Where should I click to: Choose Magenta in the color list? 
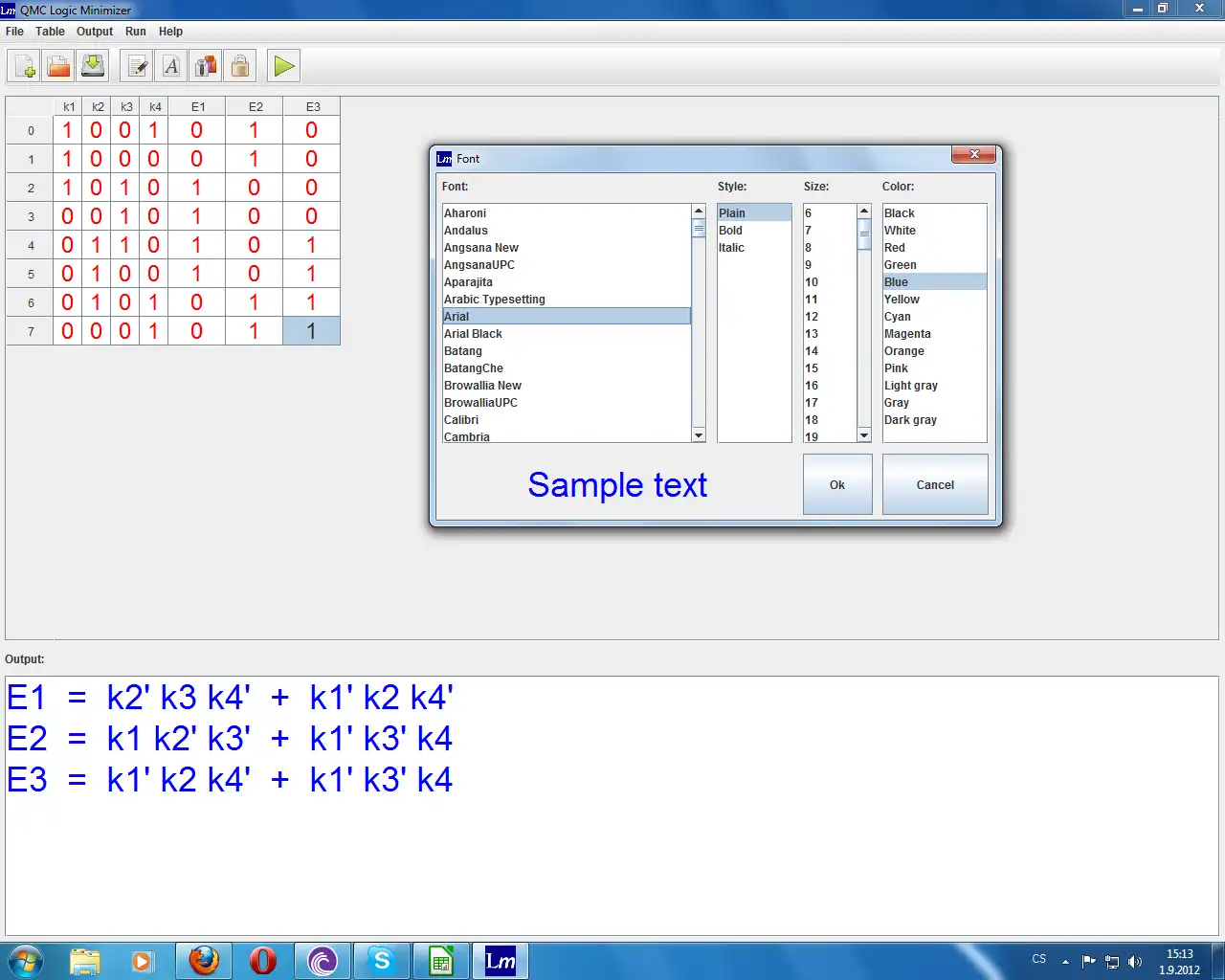(934, 334)
